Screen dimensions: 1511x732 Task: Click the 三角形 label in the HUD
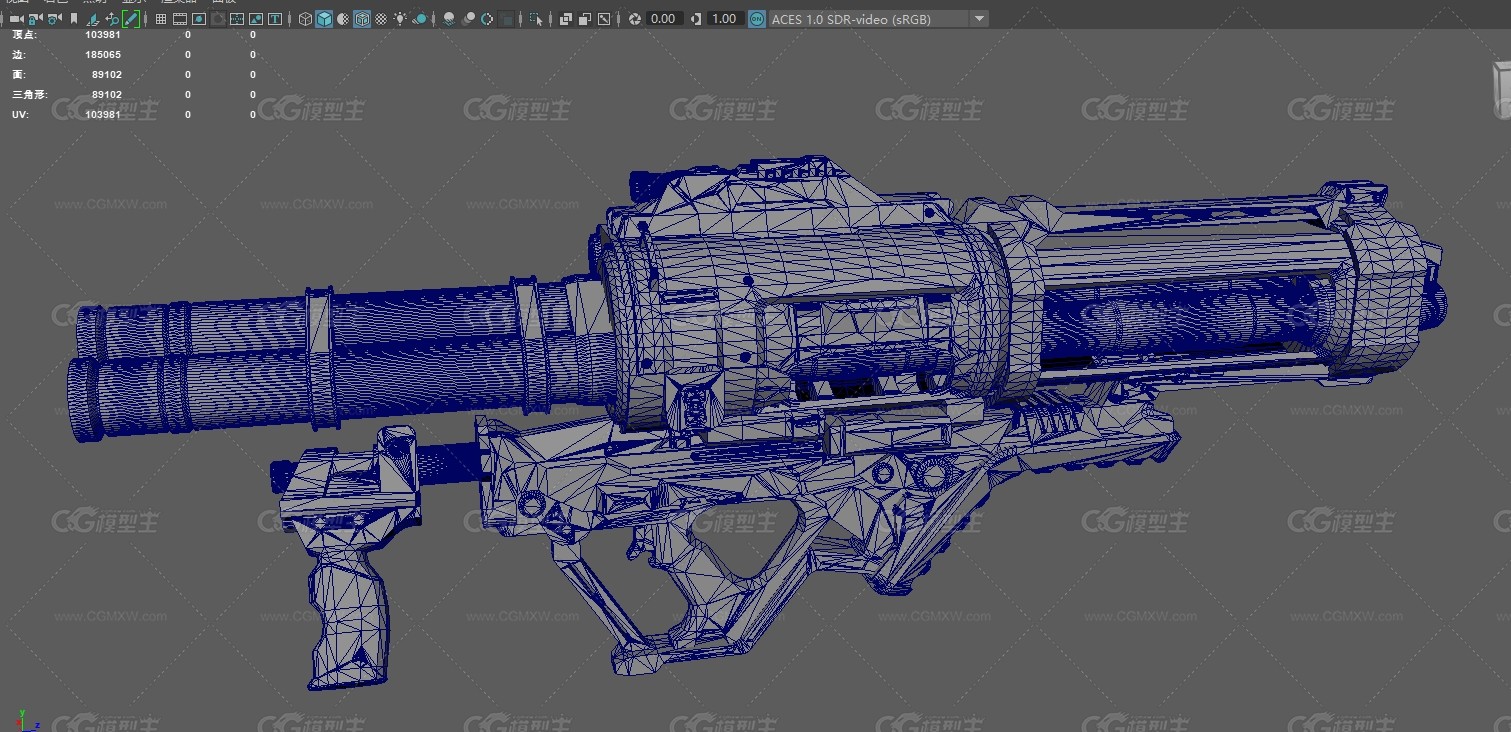[x=29, y=95]
